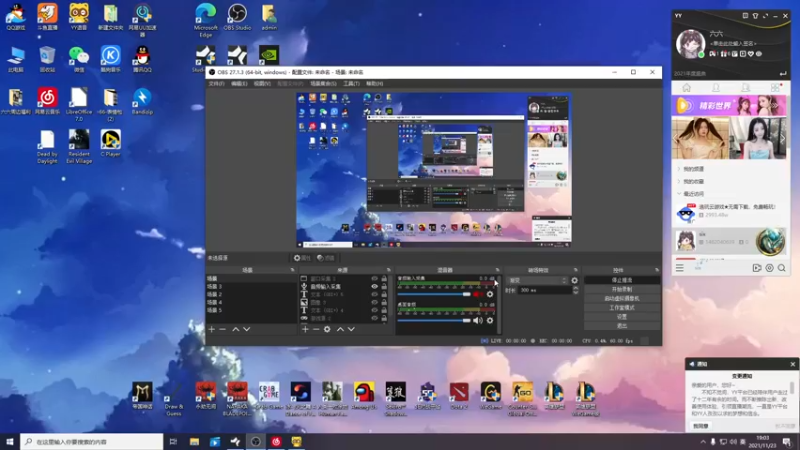Open the NetEase Cloud Music desktop icon

point(47,102)
